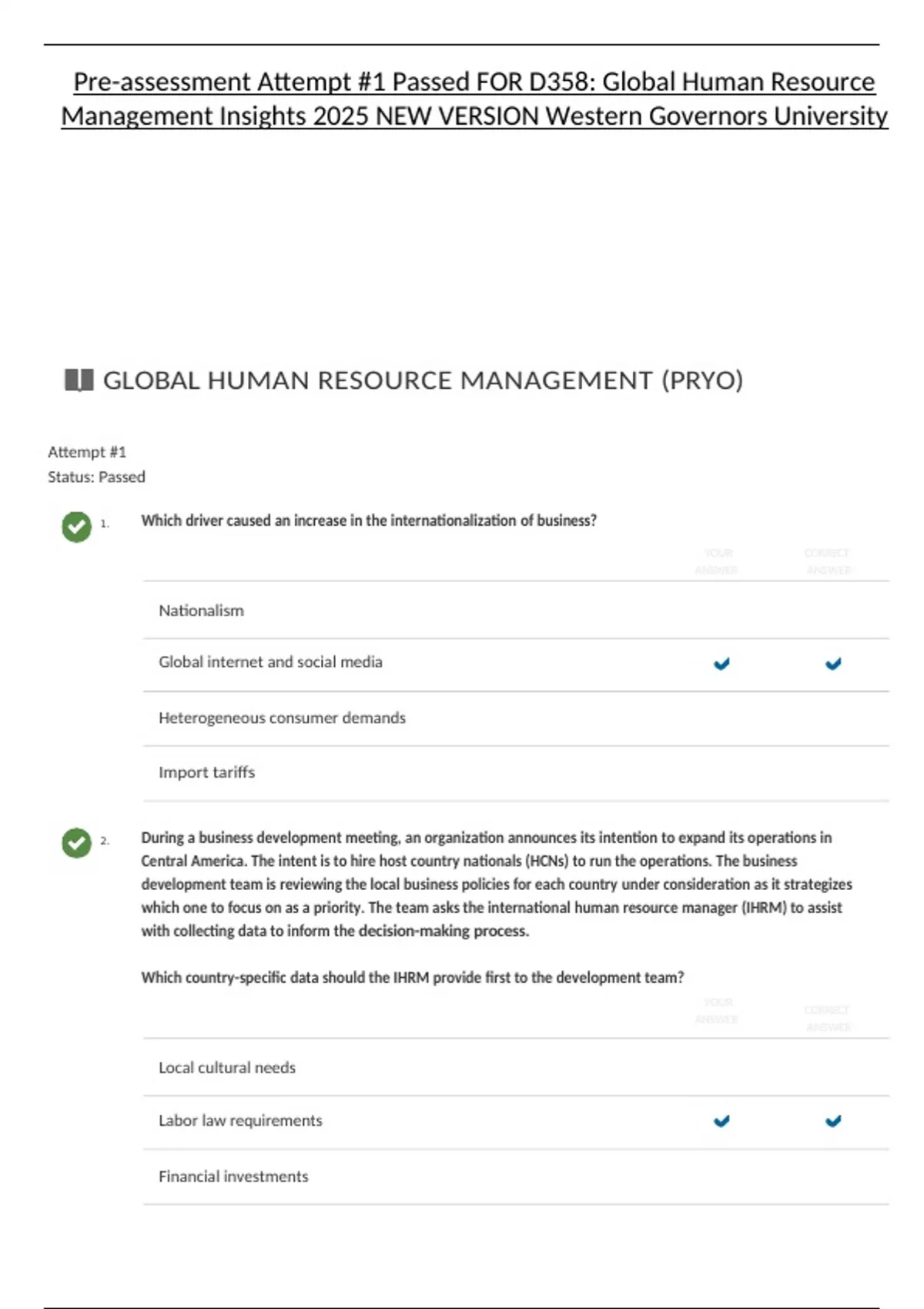
Task: Click the Global internet and social media text
Action: (270, 662)
